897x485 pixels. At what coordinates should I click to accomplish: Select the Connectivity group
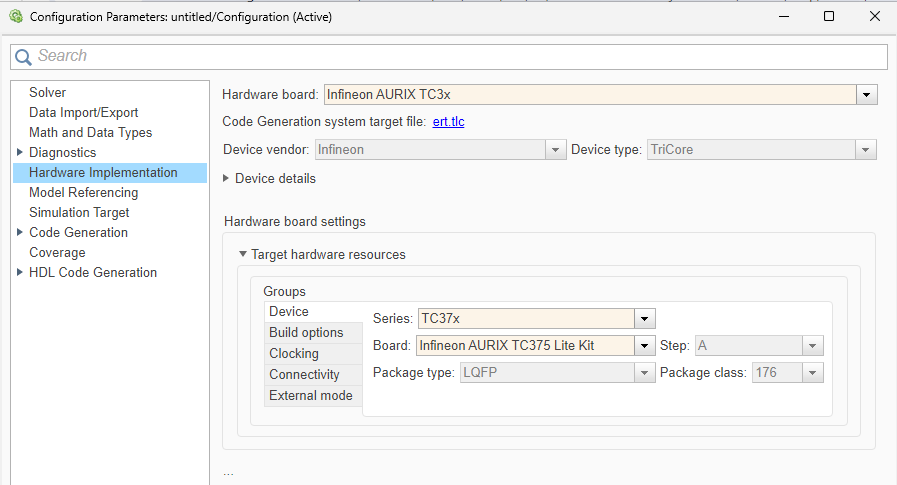(x=304, y=374)
